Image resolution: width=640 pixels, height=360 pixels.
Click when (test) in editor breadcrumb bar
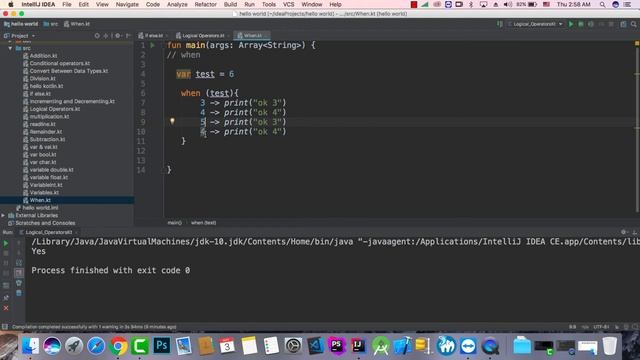(203, 223)
